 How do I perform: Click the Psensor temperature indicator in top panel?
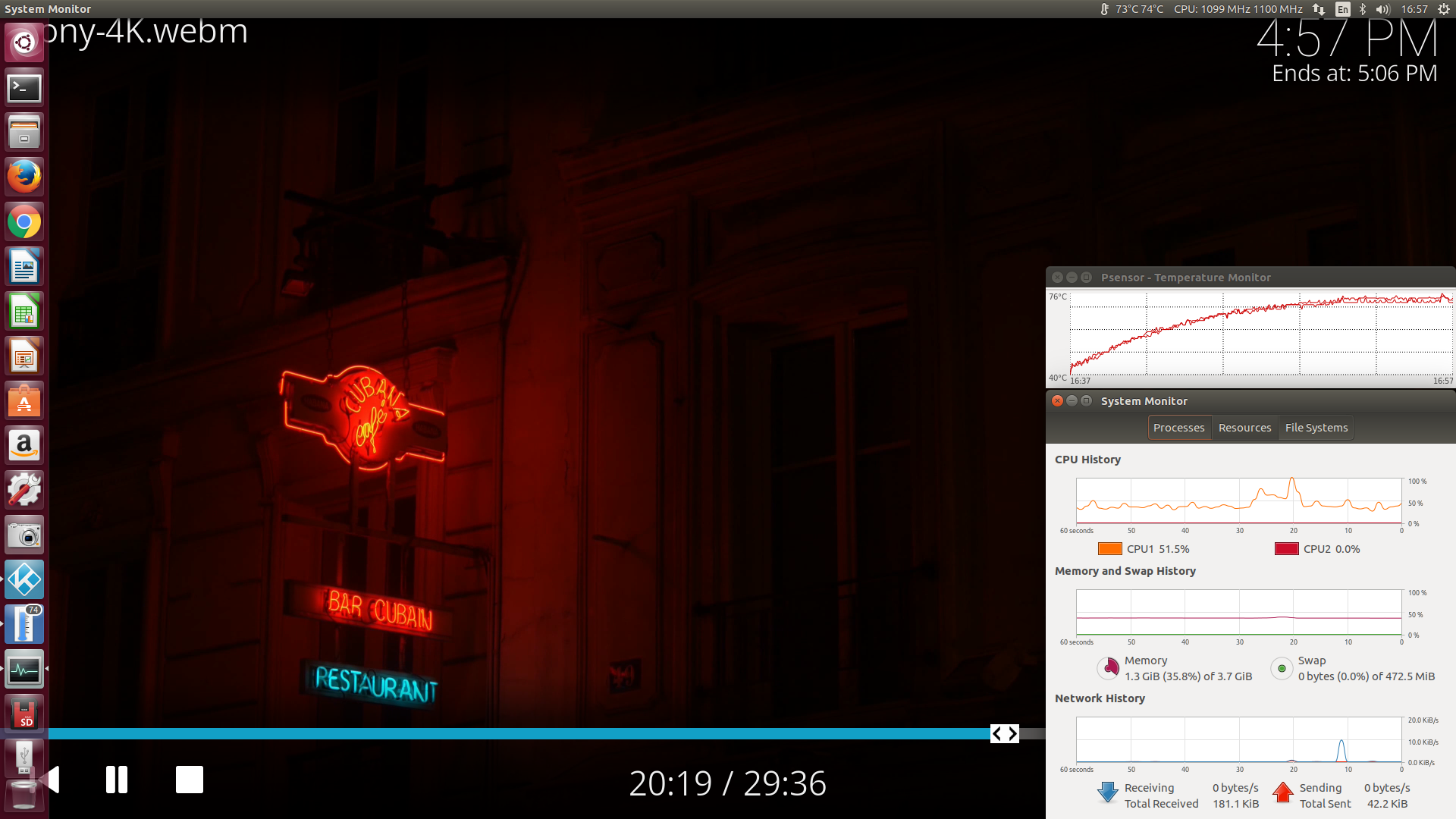[1131, 9]
